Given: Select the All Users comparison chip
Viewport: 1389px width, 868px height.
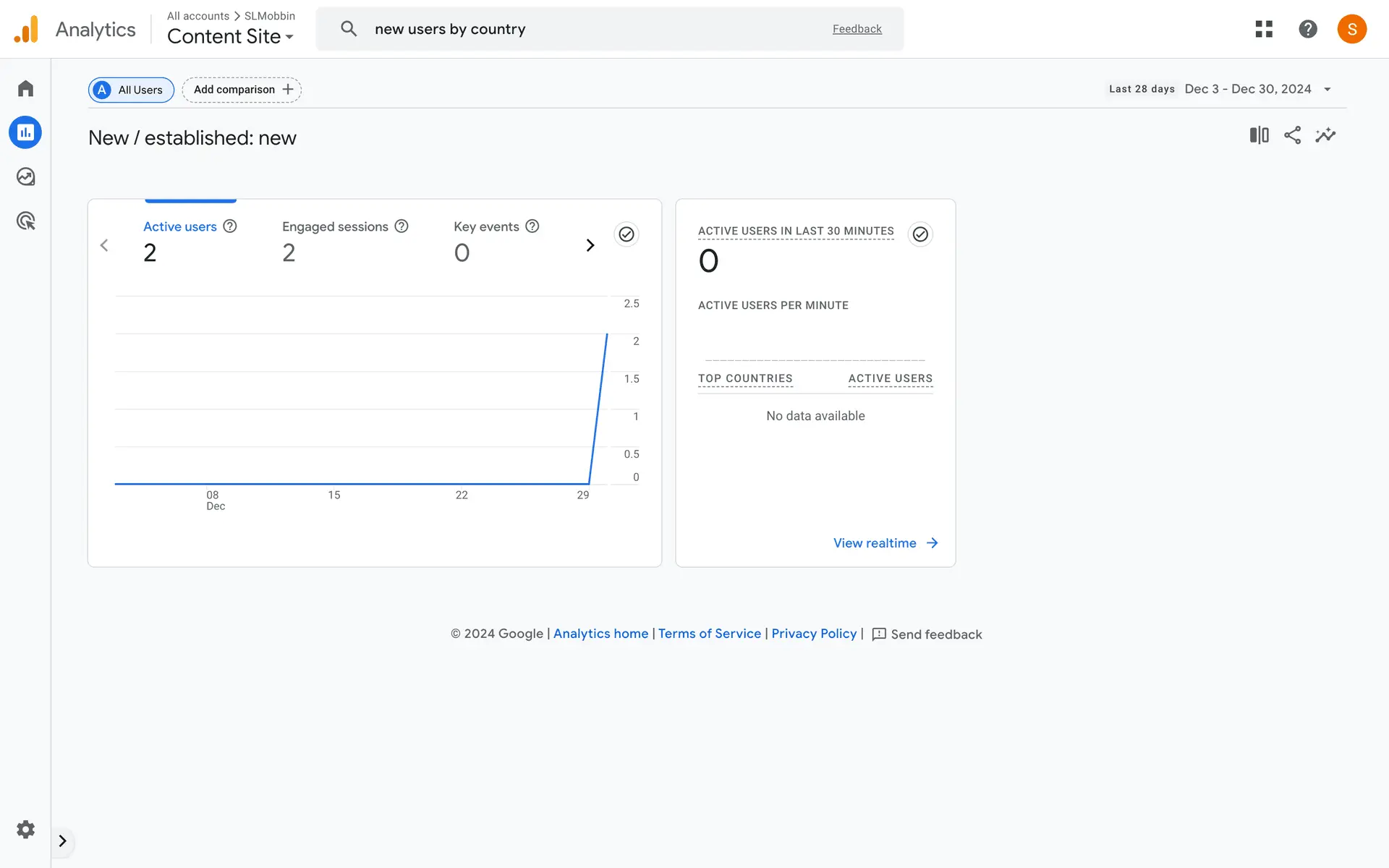Looking at the screenshot, I should click(x=131, y=90).
